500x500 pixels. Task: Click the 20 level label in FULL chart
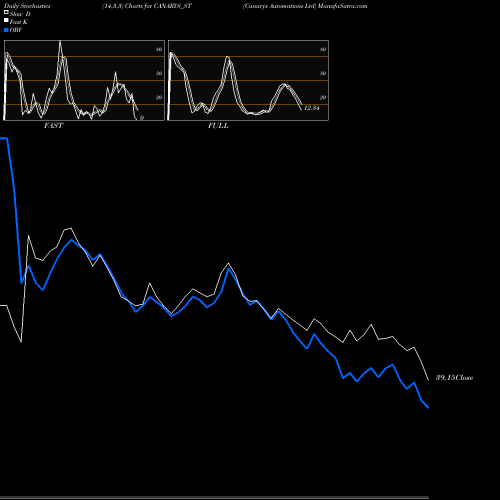tap(323, 97)
